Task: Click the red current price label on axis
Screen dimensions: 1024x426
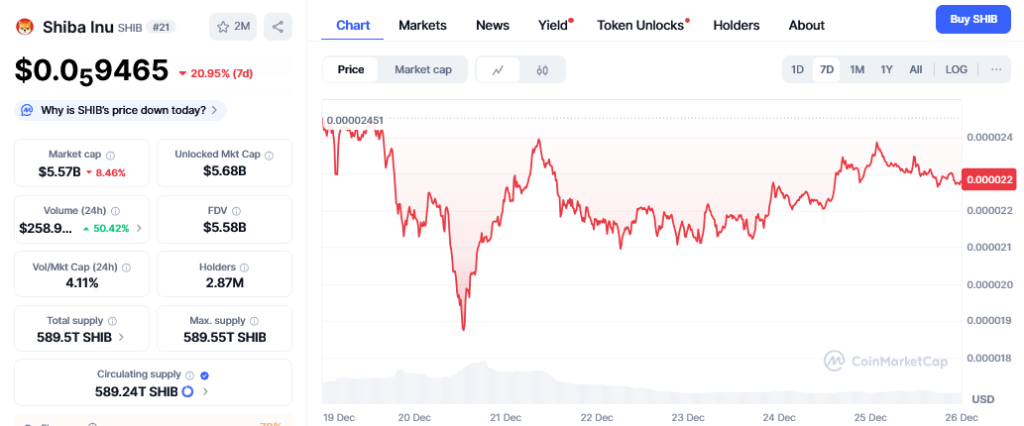Action: [988, 179]
